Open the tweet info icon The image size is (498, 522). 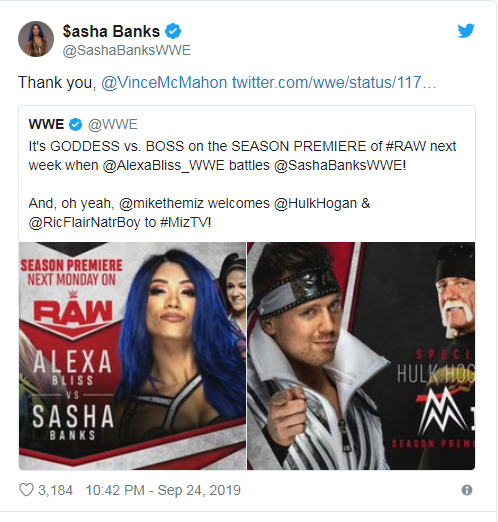coord(467,490)
